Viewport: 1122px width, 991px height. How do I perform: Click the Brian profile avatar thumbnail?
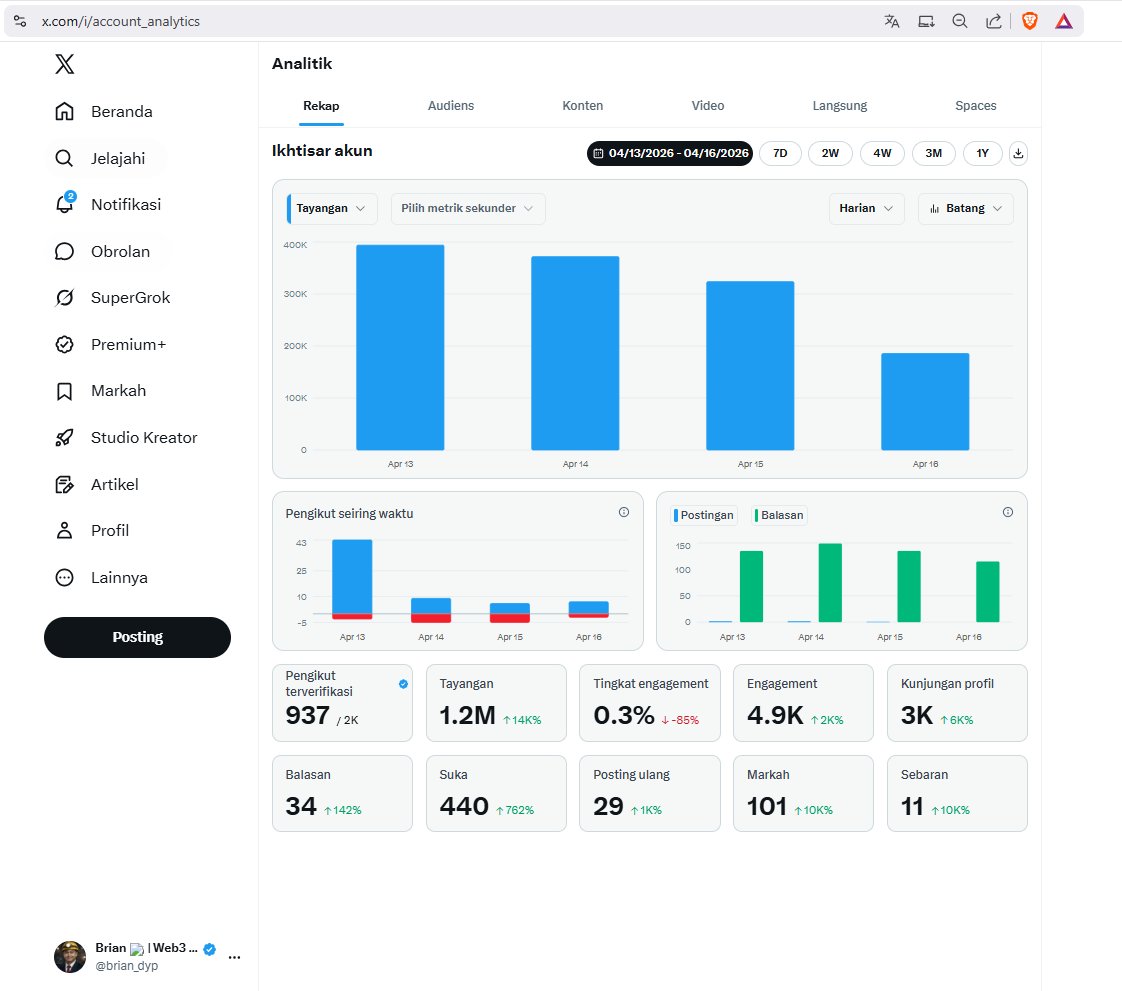(70, 957)
